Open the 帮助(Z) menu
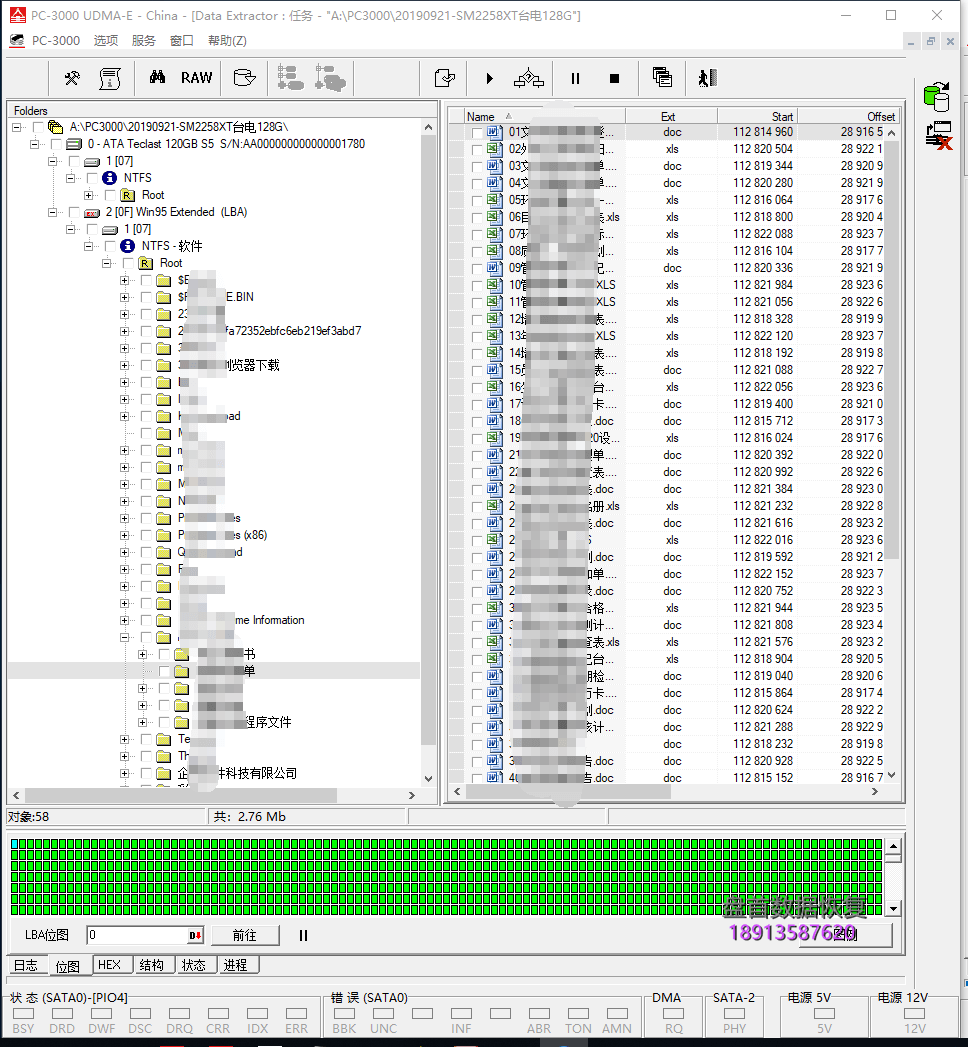This screenshot has width=968, height=1047. click(227, 41)
